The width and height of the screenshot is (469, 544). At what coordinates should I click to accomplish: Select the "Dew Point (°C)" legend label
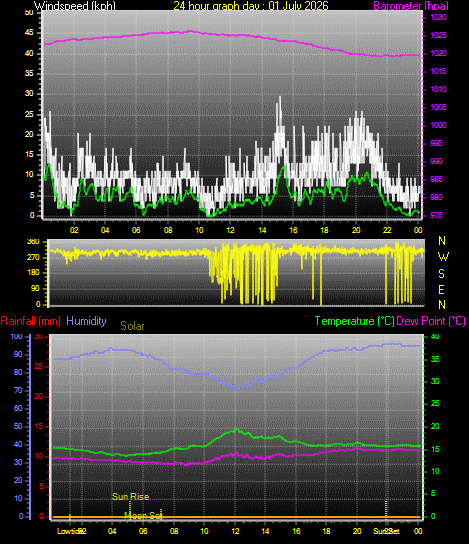click(430, 321)
